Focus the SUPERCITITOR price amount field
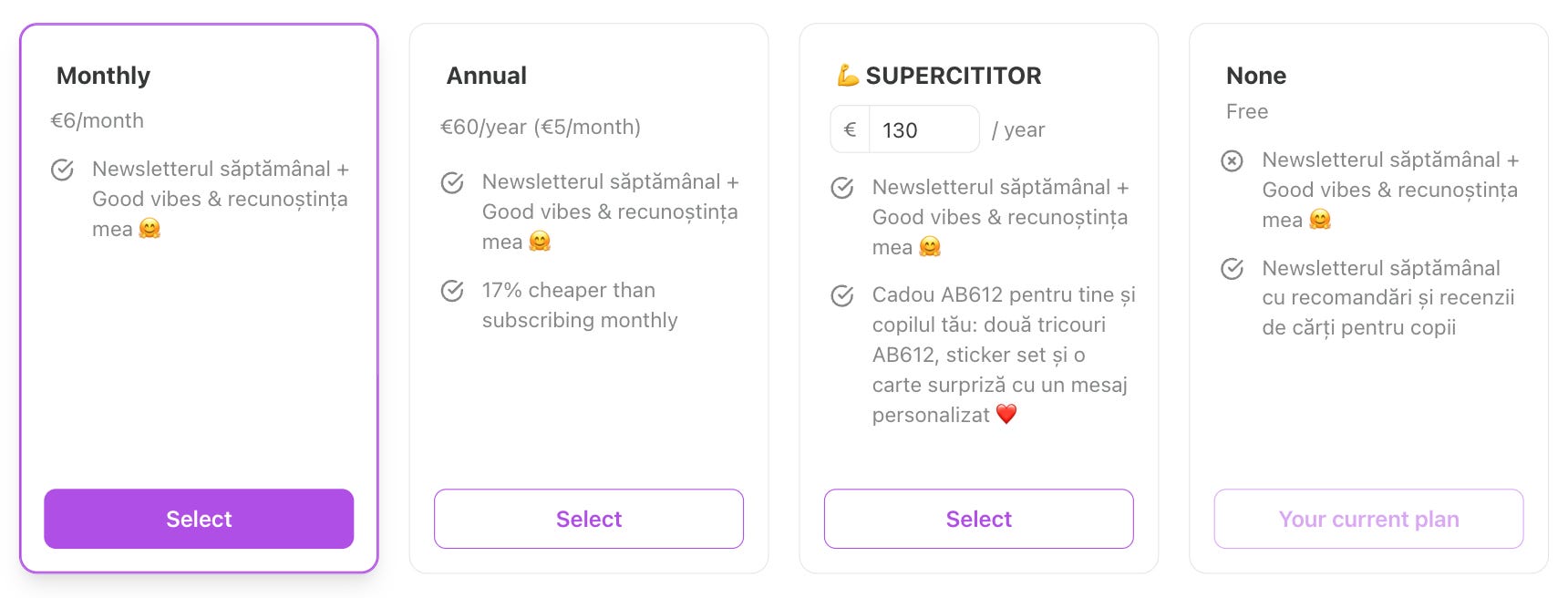 [923, 130]
